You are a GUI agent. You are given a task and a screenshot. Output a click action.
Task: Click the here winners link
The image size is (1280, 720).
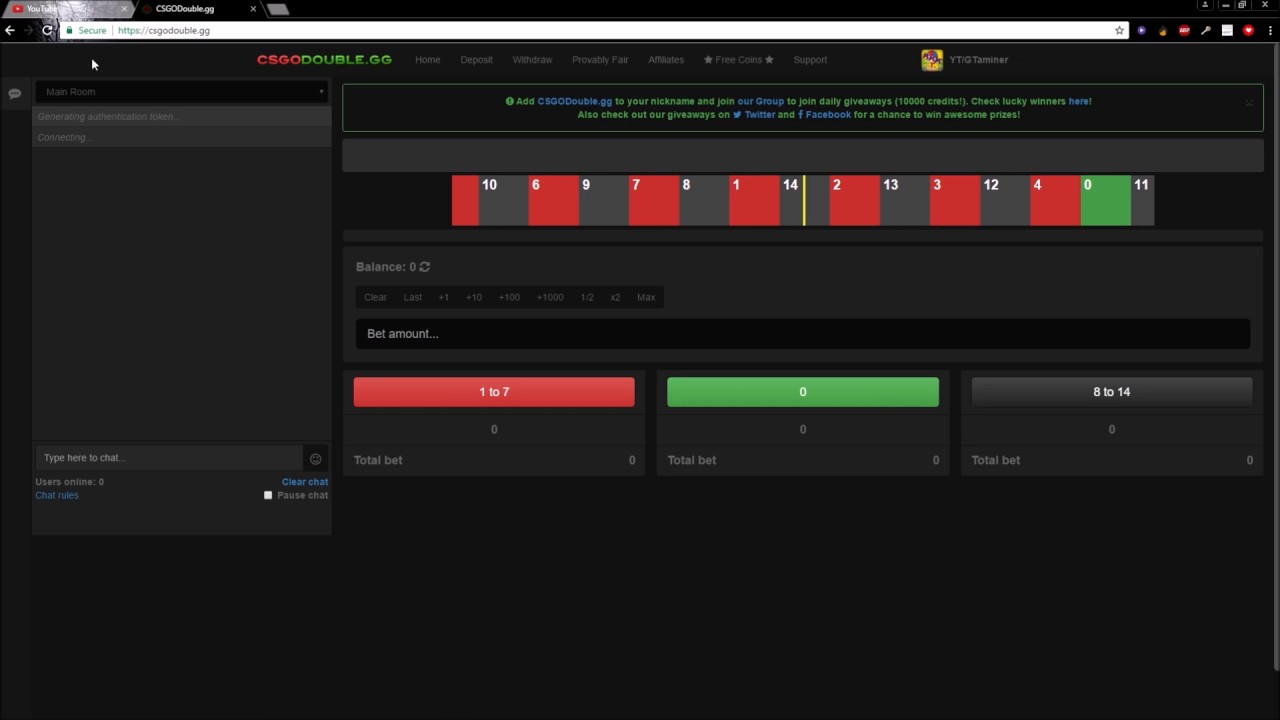(x=1079, y=102)
